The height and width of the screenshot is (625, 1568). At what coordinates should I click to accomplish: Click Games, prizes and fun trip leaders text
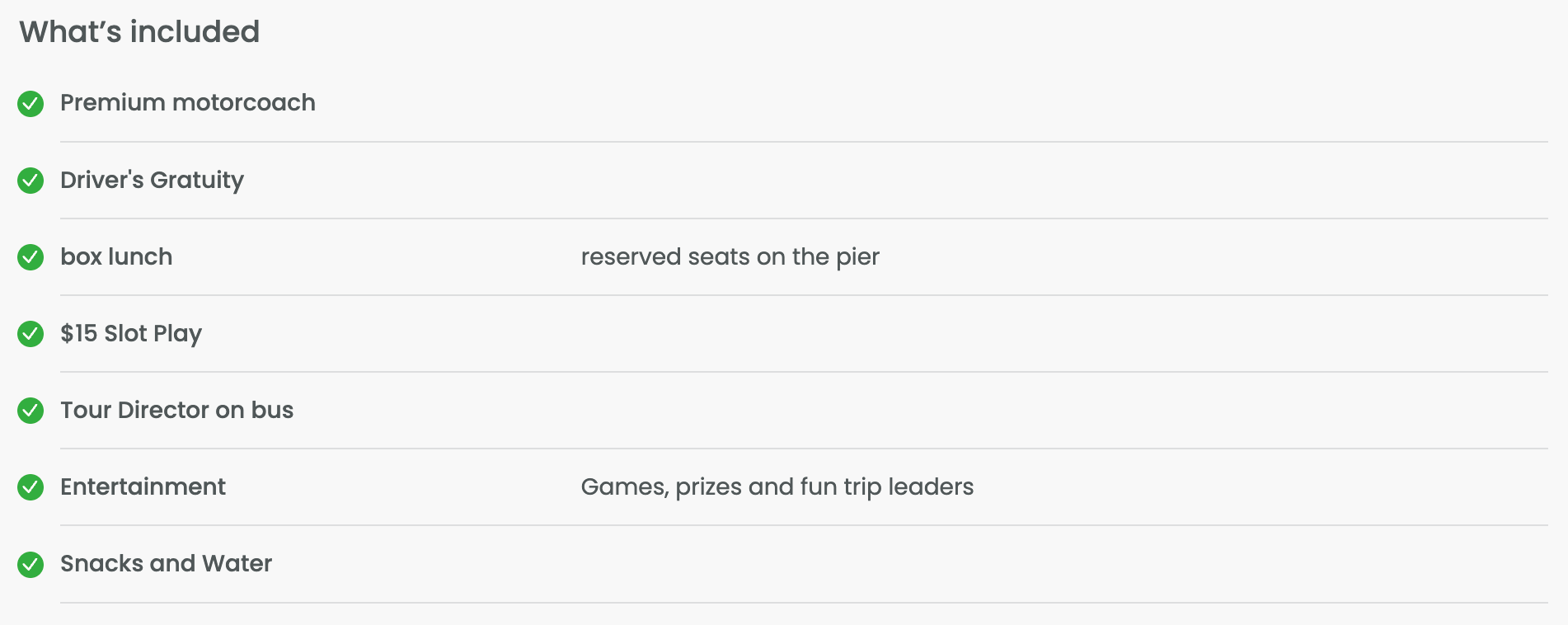pyautogui.click(x=777, y=487)
